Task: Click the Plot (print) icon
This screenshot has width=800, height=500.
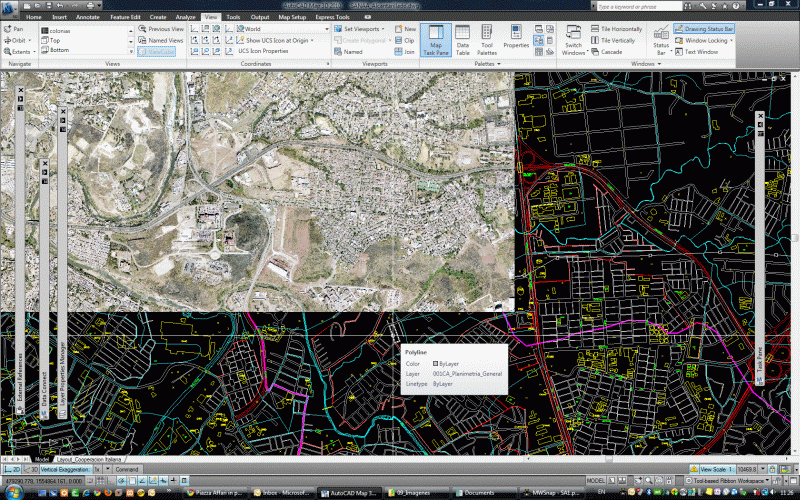Action: pyautogui.click(x=90, y=6)
